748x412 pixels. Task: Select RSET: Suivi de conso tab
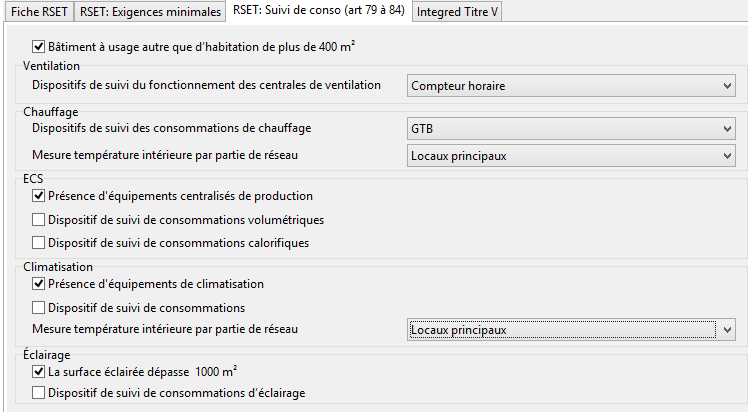coord(319,10)
